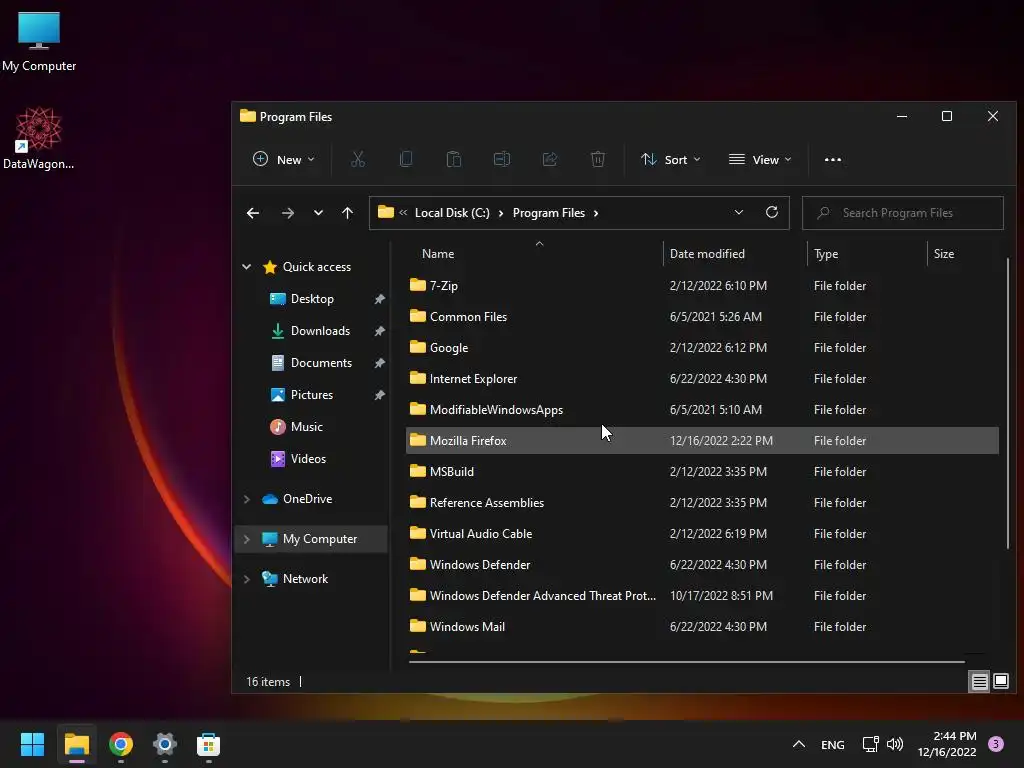Screen dimensions: 1024x768
Task: Expand the OneDrive tree node
Action: [247, 499]
